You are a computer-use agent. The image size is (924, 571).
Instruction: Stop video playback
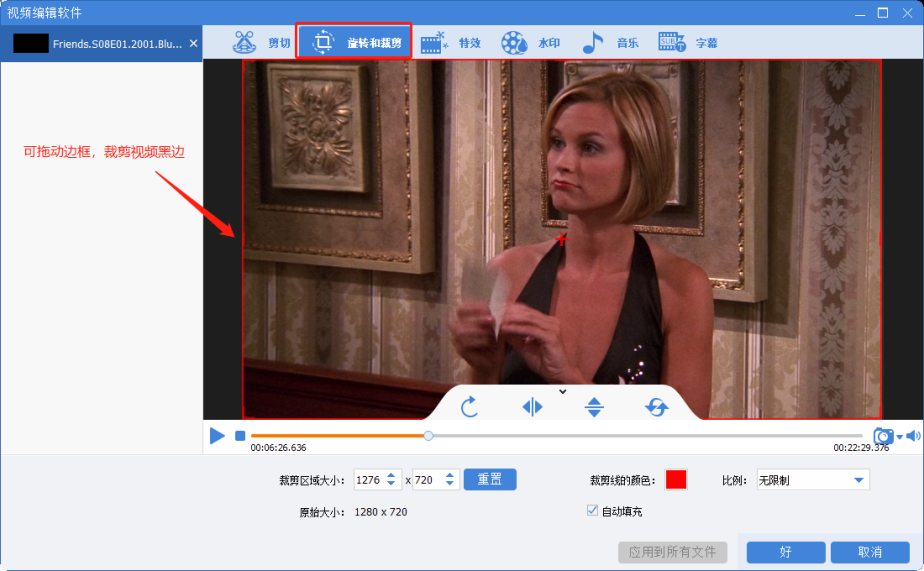240,436
